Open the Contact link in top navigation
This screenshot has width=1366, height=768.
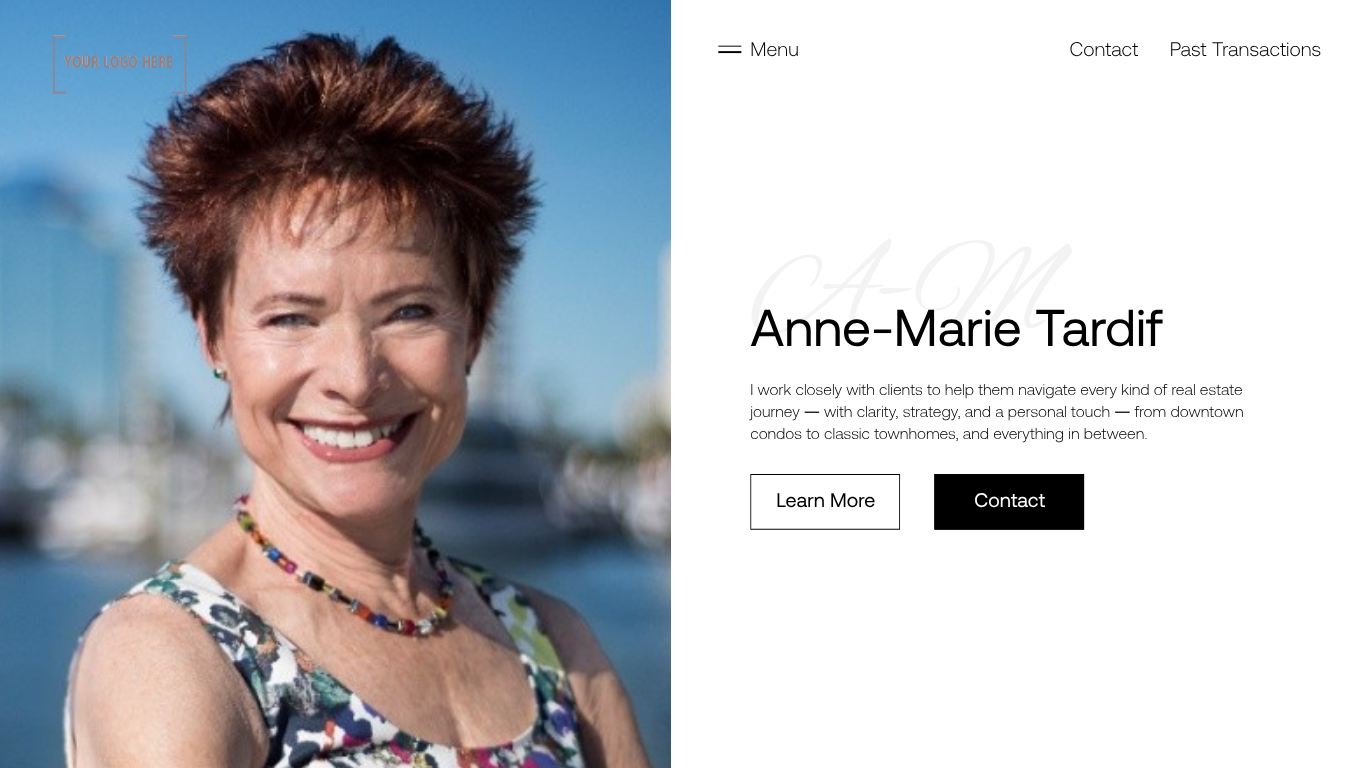[x=1103, y=50]
